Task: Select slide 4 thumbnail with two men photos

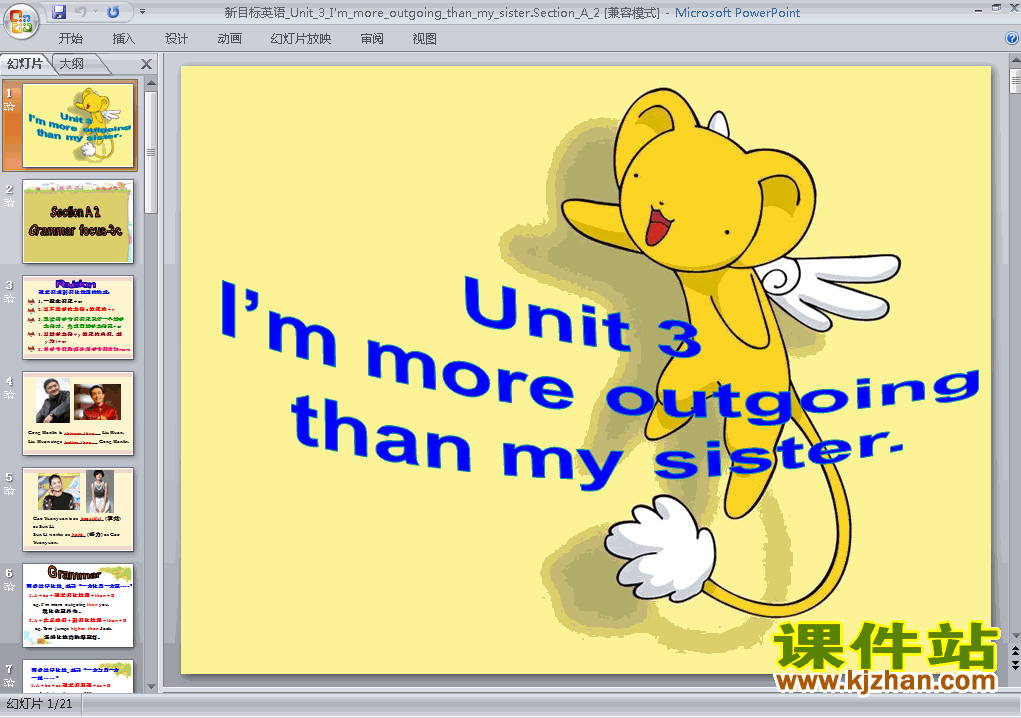Action: pos(78,413)
